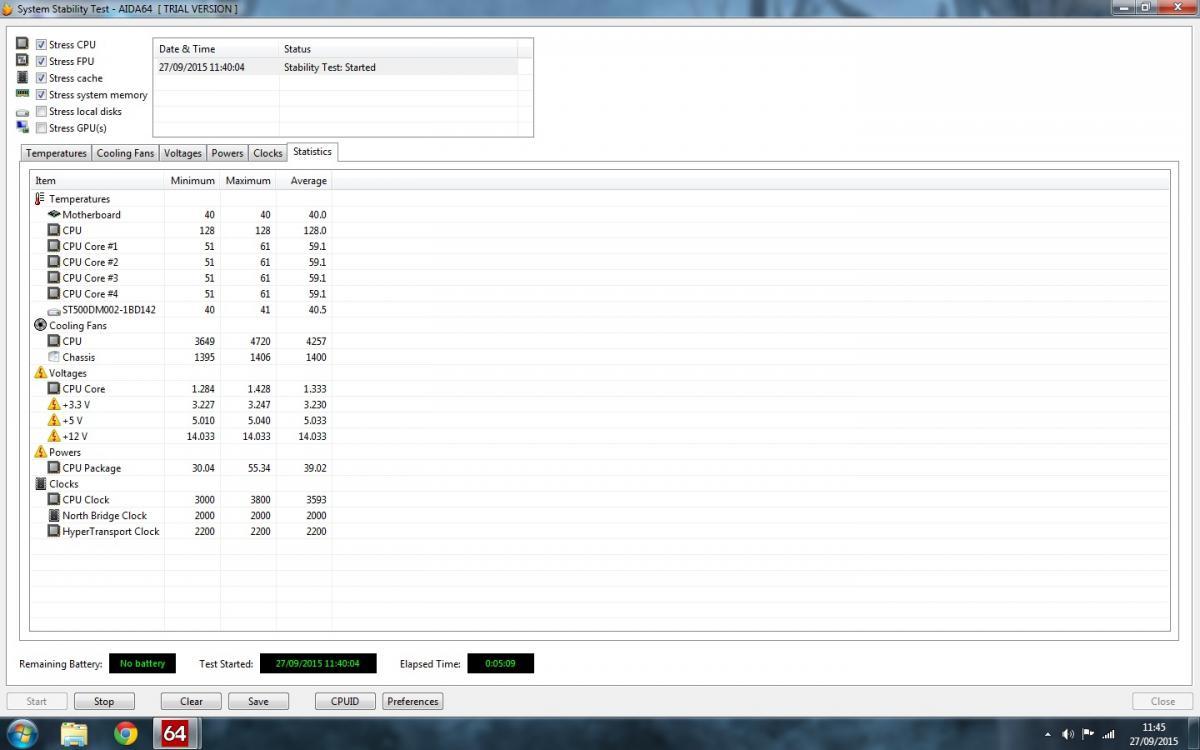1200x750 pixels.
Task: Click the Minimum column header
Action: coord(192,181)
